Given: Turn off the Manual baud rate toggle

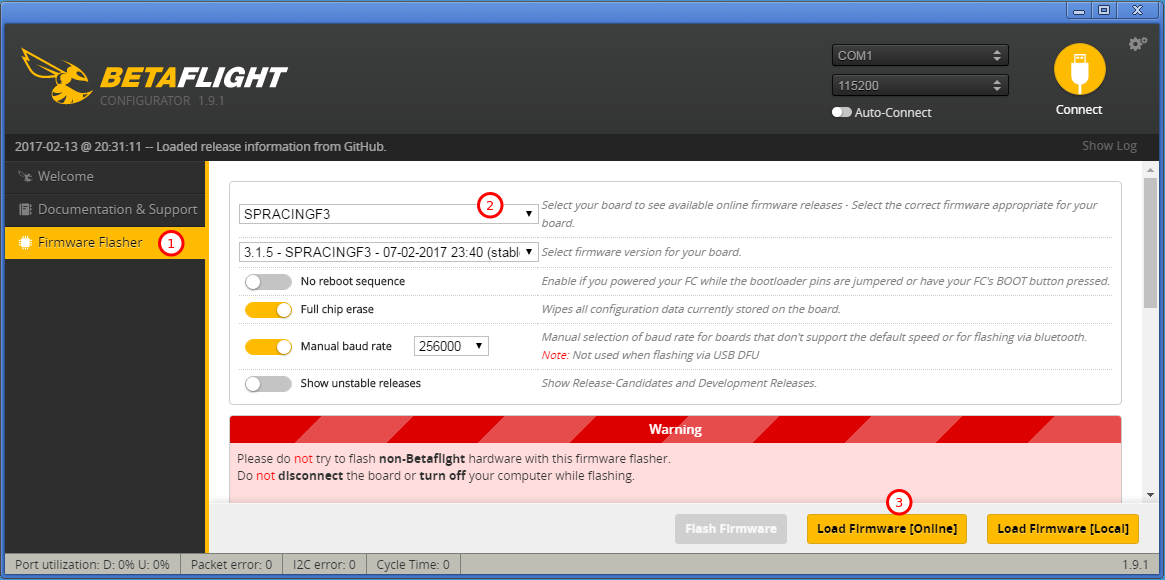Looking at the screenshot, I should tap(268, 347).
